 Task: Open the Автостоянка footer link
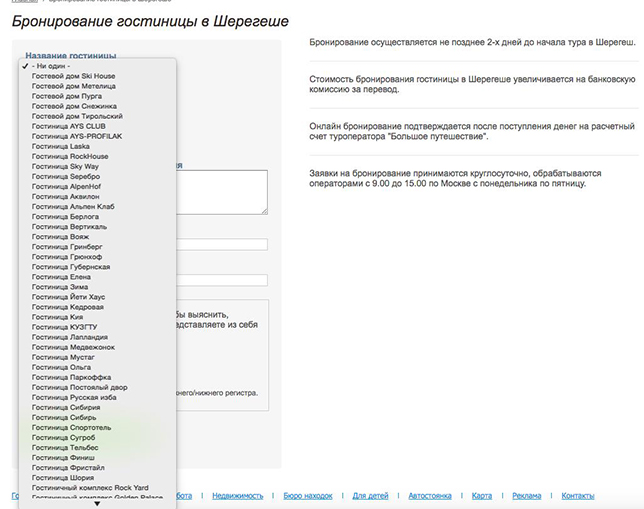pyautogui.click(x=430, y=496)
